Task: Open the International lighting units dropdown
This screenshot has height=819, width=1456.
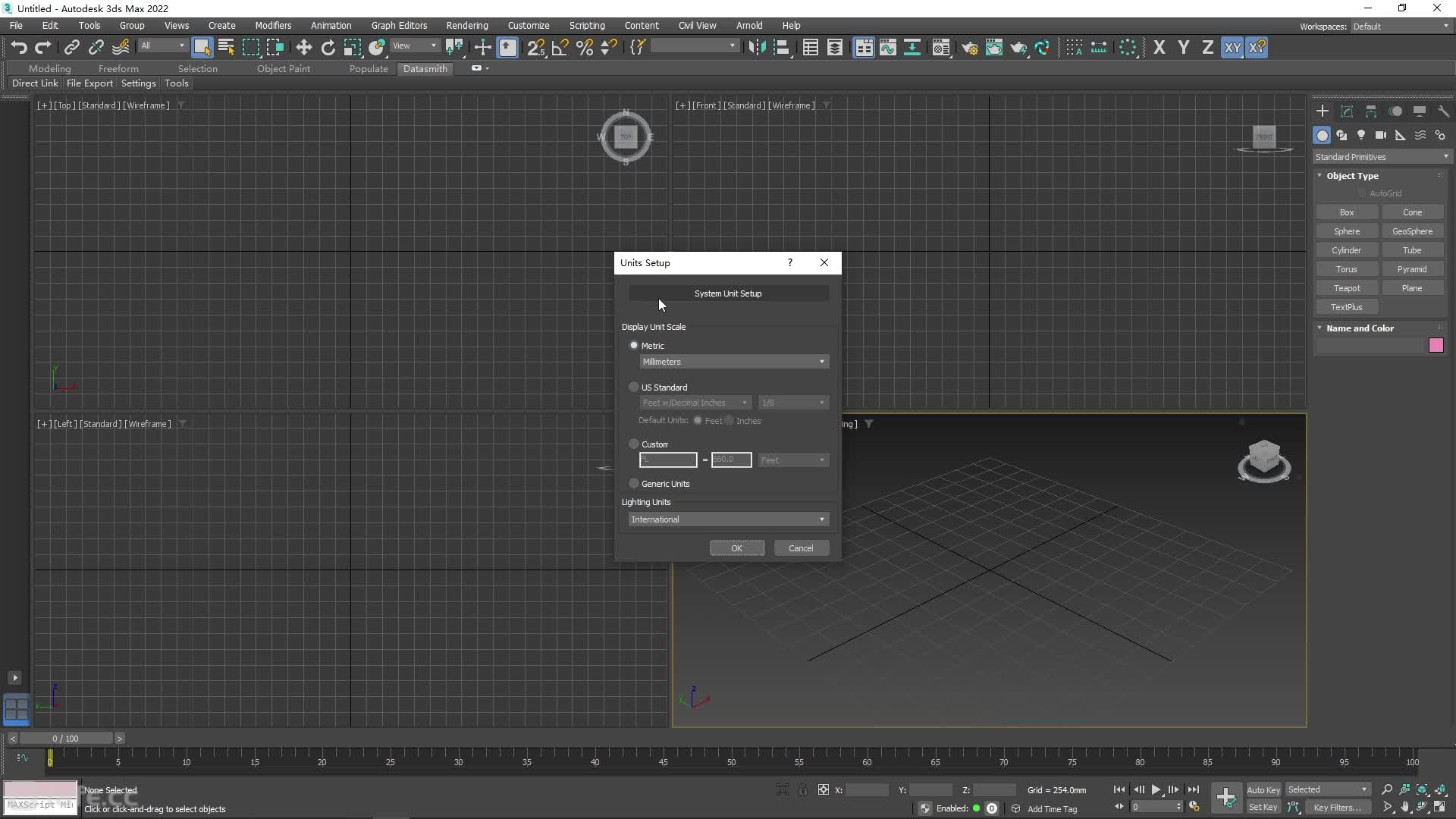Action: 729,519
